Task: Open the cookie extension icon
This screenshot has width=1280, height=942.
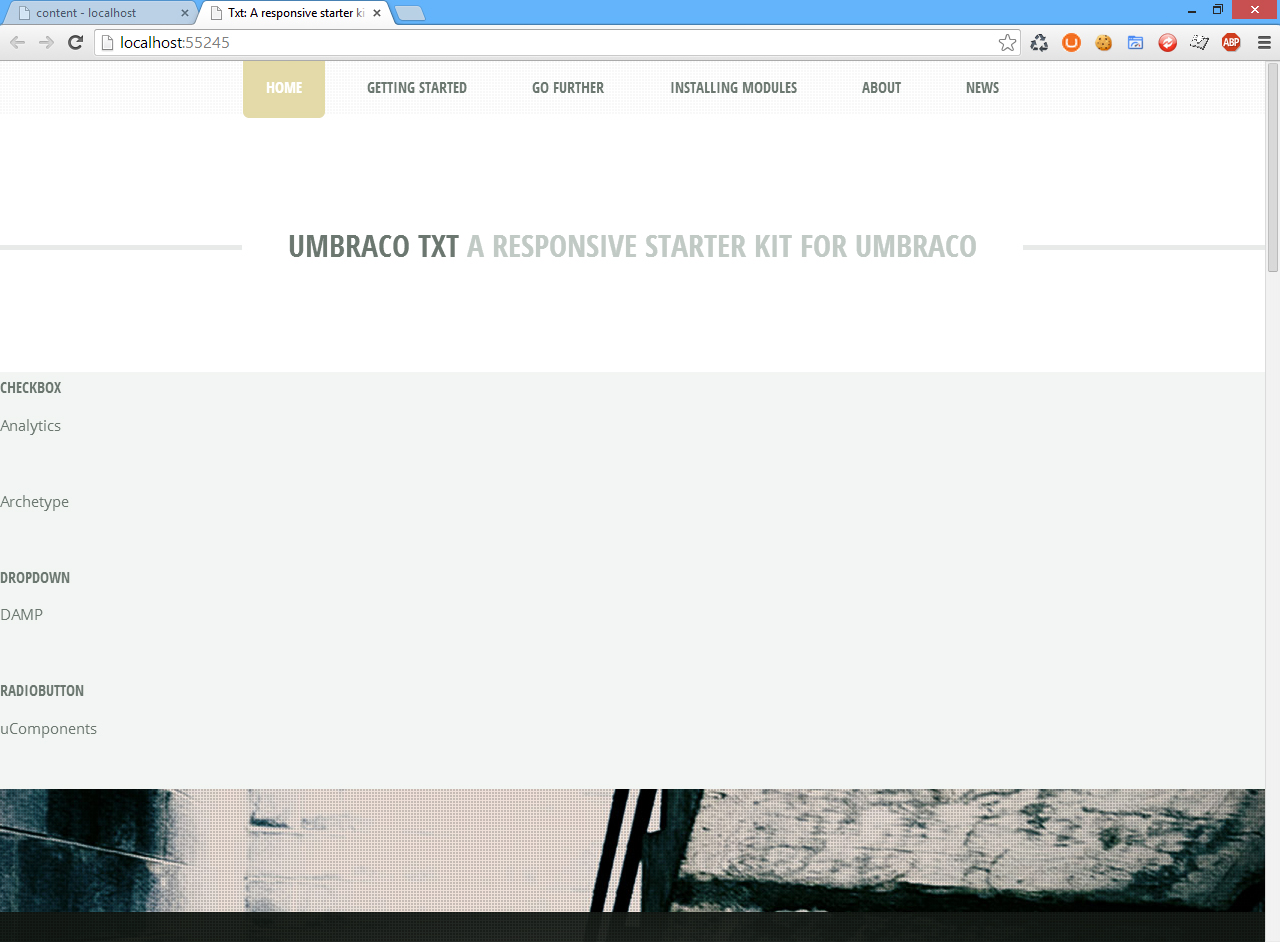Action: (x=1103, y=42)
